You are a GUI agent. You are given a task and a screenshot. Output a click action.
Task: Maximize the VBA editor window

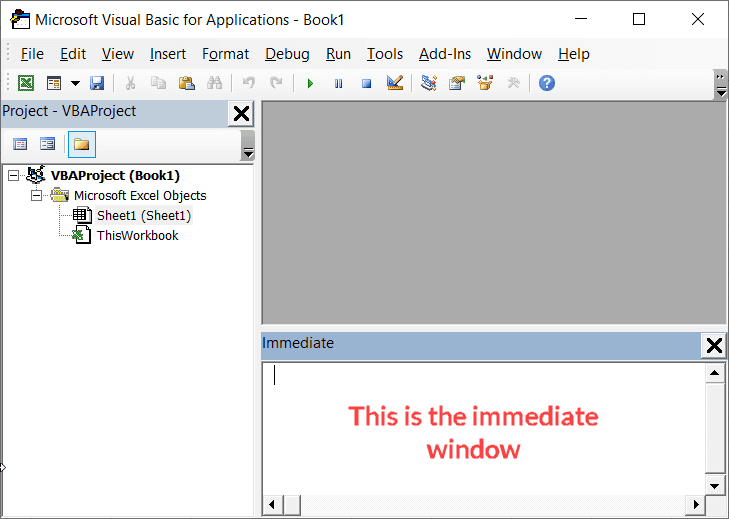(639, 19)
